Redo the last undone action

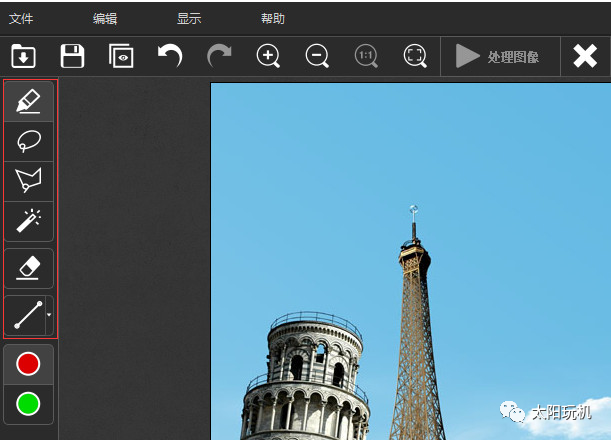tap(219, 56)
